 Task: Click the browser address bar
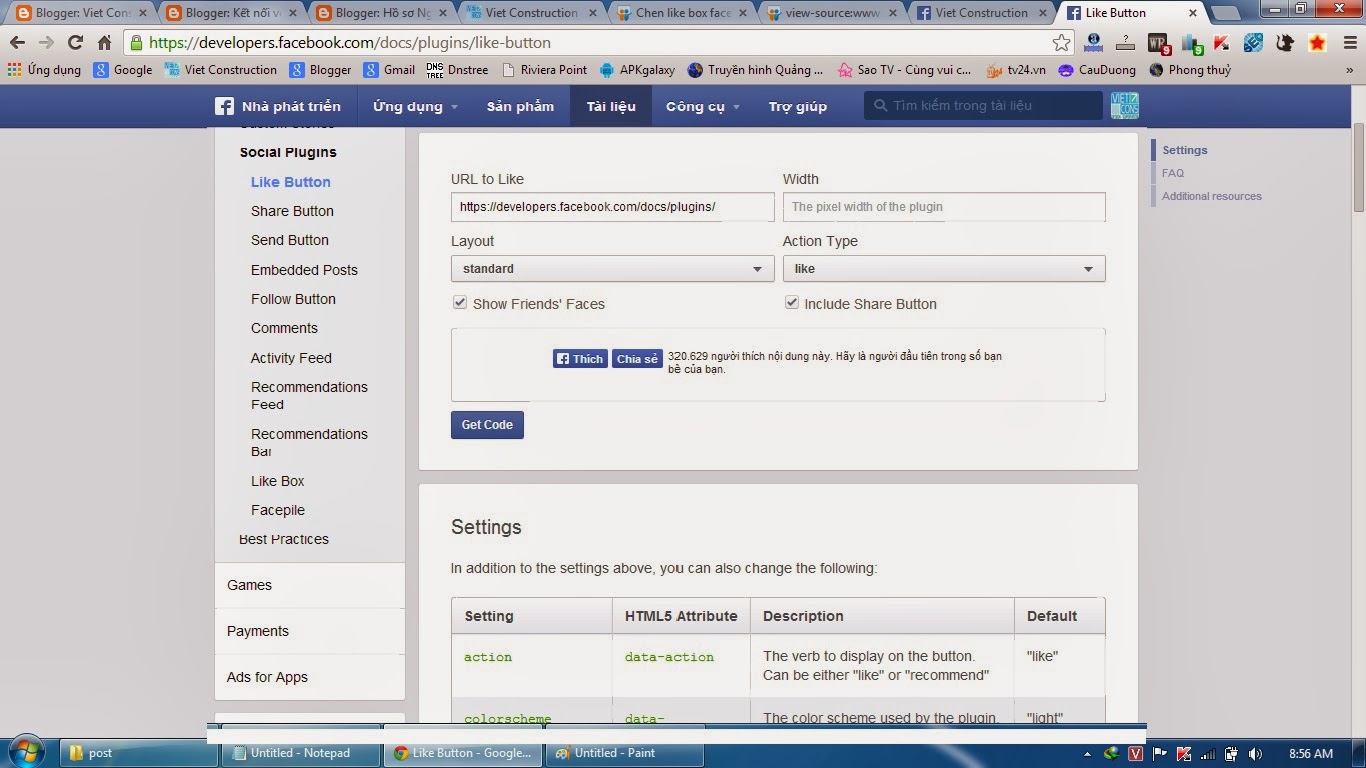pos(598,43)
